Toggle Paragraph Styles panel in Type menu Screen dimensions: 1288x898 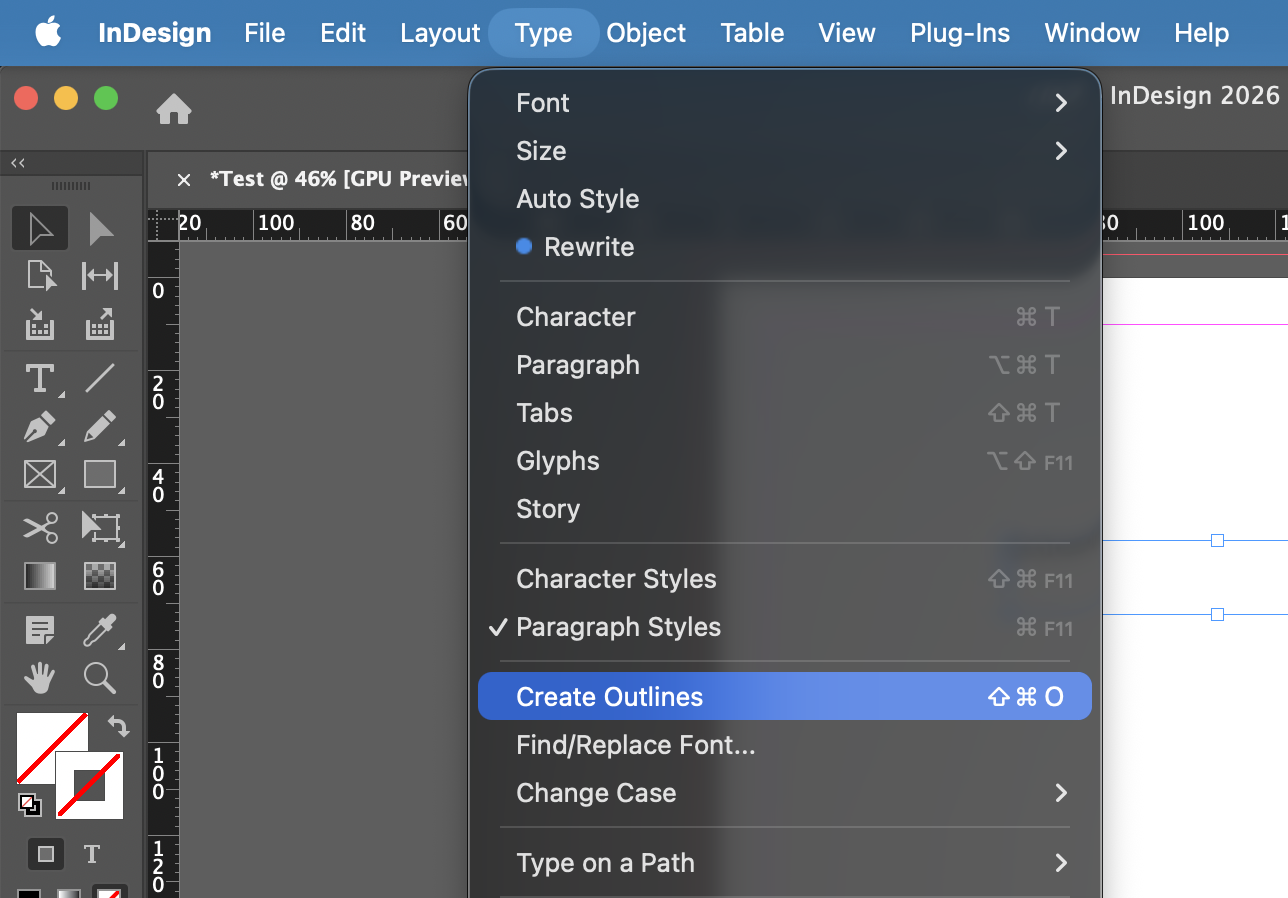[x=785, y=627]
